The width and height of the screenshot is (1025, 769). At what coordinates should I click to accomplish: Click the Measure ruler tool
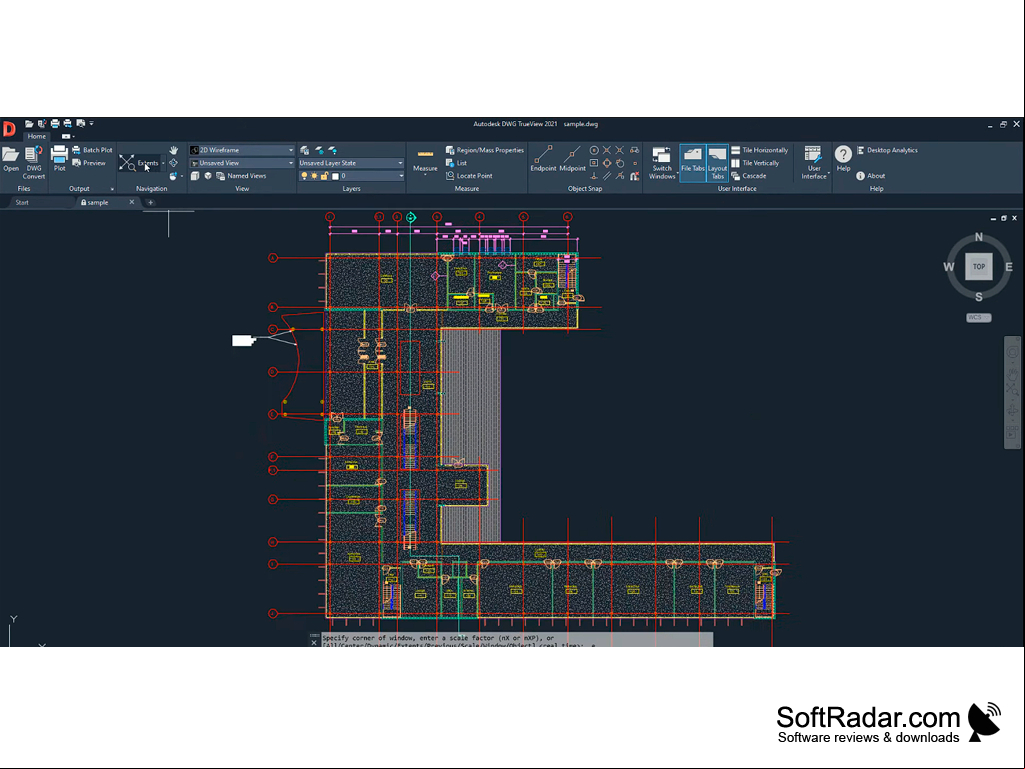(425, 161)
